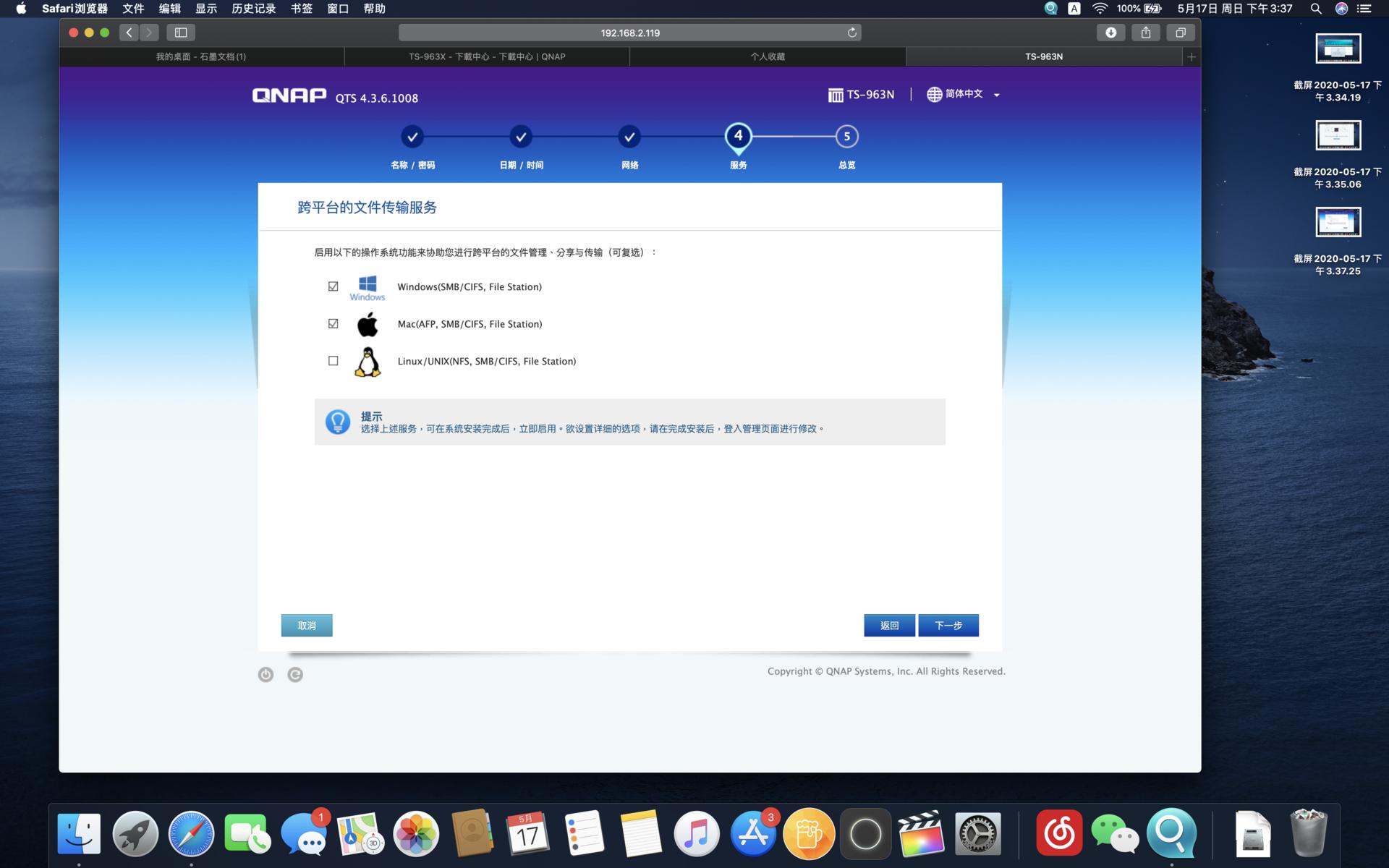Click the 取消 button
This screenshot has height=868, width=1389.
click(307, 626)
